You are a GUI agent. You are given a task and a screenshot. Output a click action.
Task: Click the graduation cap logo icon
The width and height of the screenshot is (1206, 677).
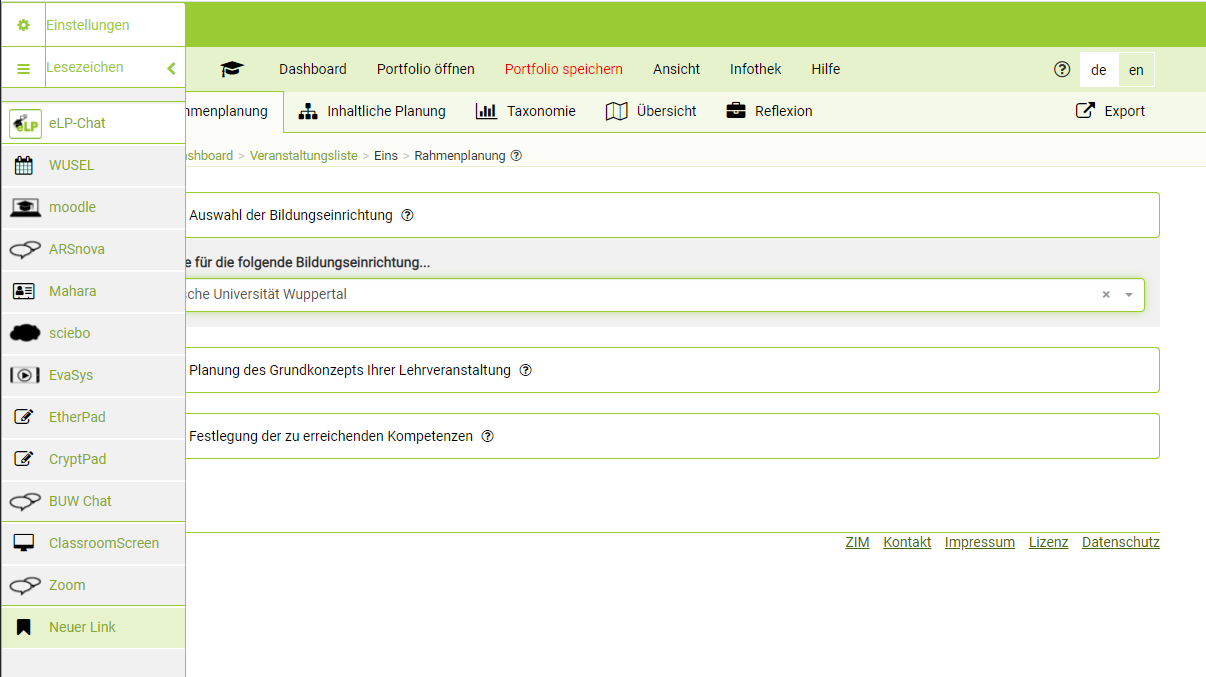232,69
